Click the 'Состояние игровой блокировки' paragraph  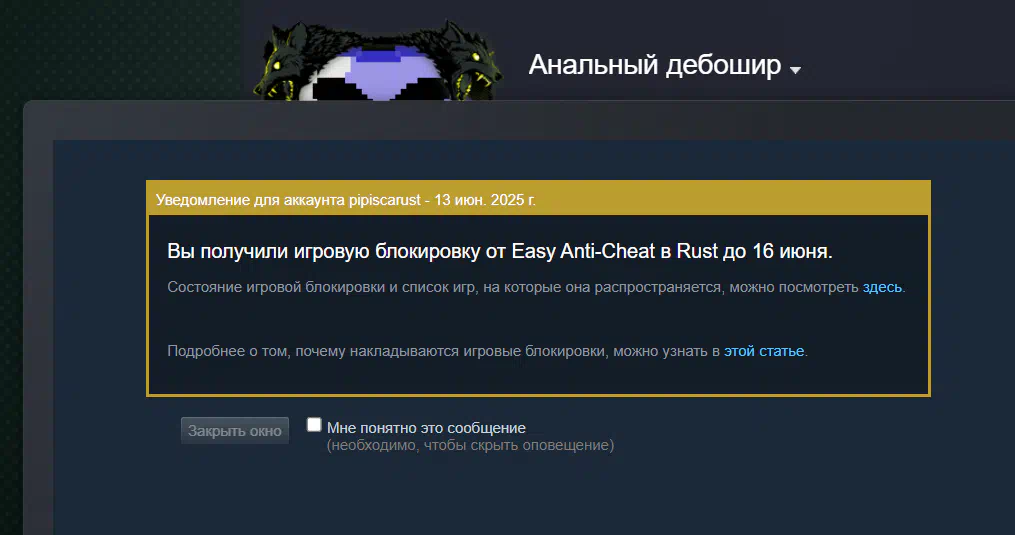[536, 287]
